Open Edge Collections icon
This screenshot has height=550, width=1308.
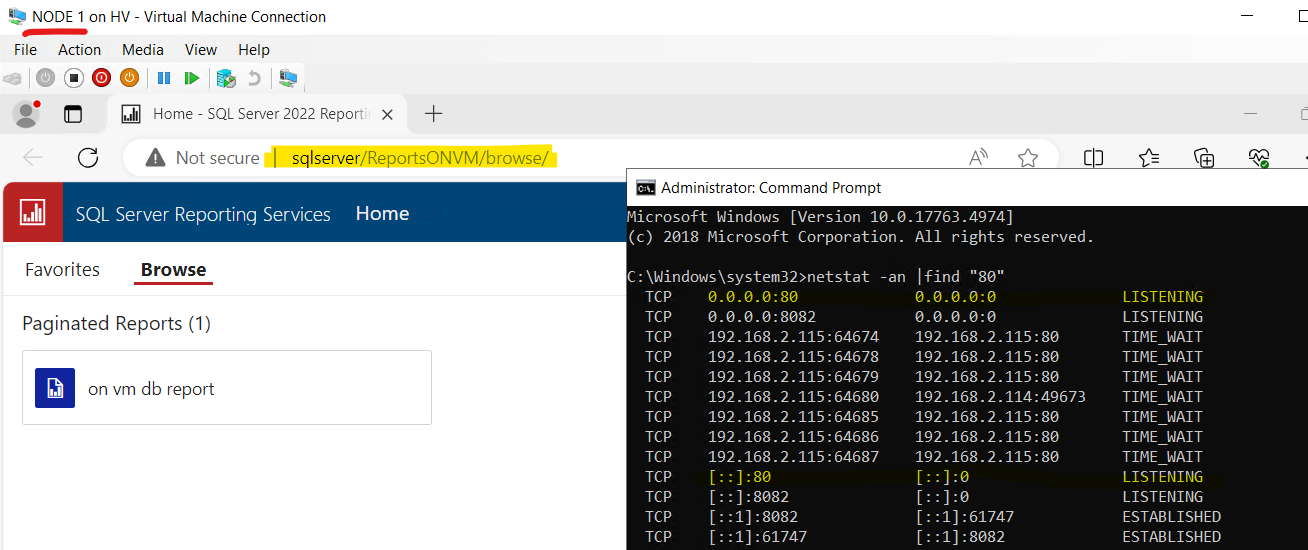click(1204, 157)
